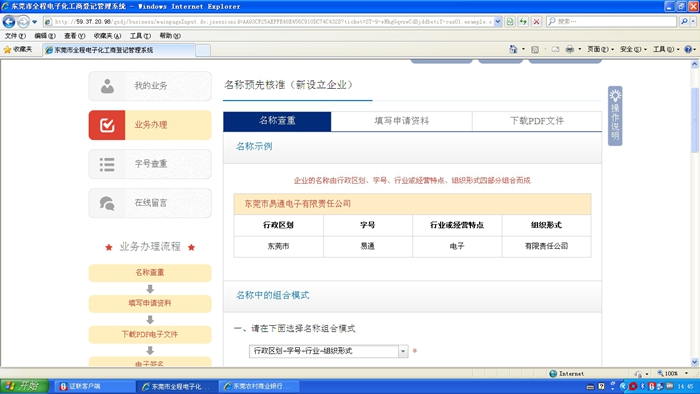The image size is (700, 394).
Task: Click the 名称查重 flow step button
Action: (150, 273)
